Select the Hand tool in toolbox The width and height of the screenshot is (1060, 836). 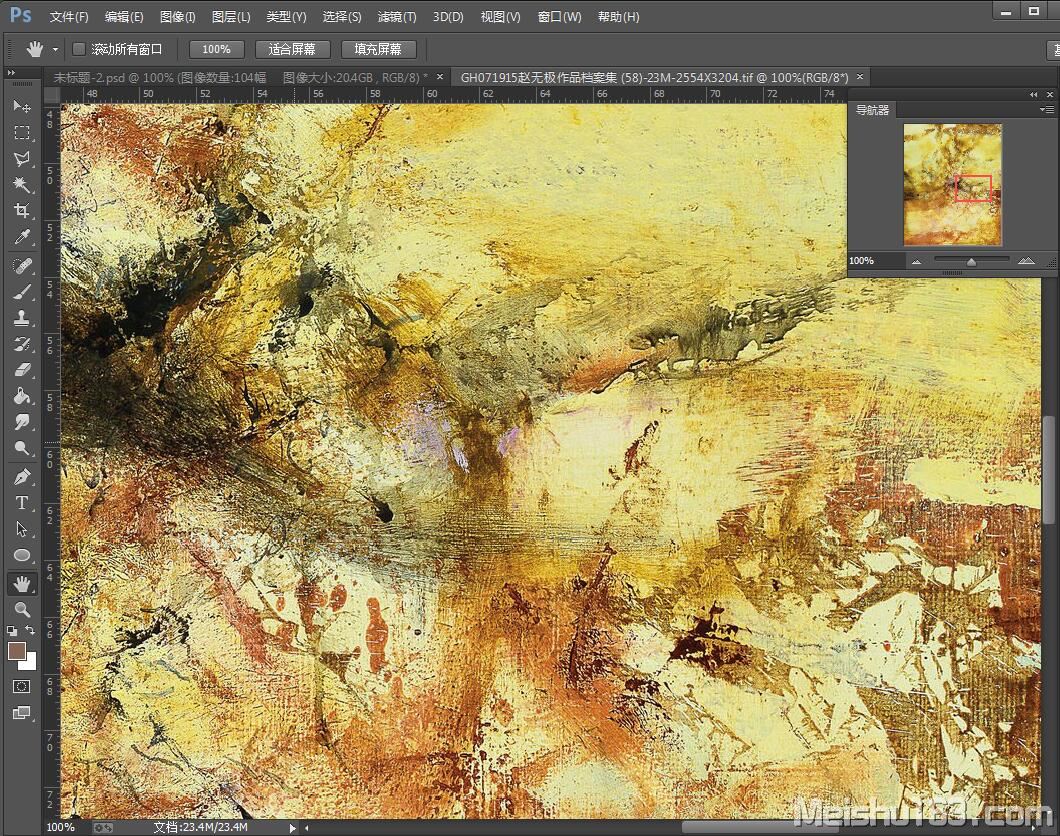[x=22, y=583]
